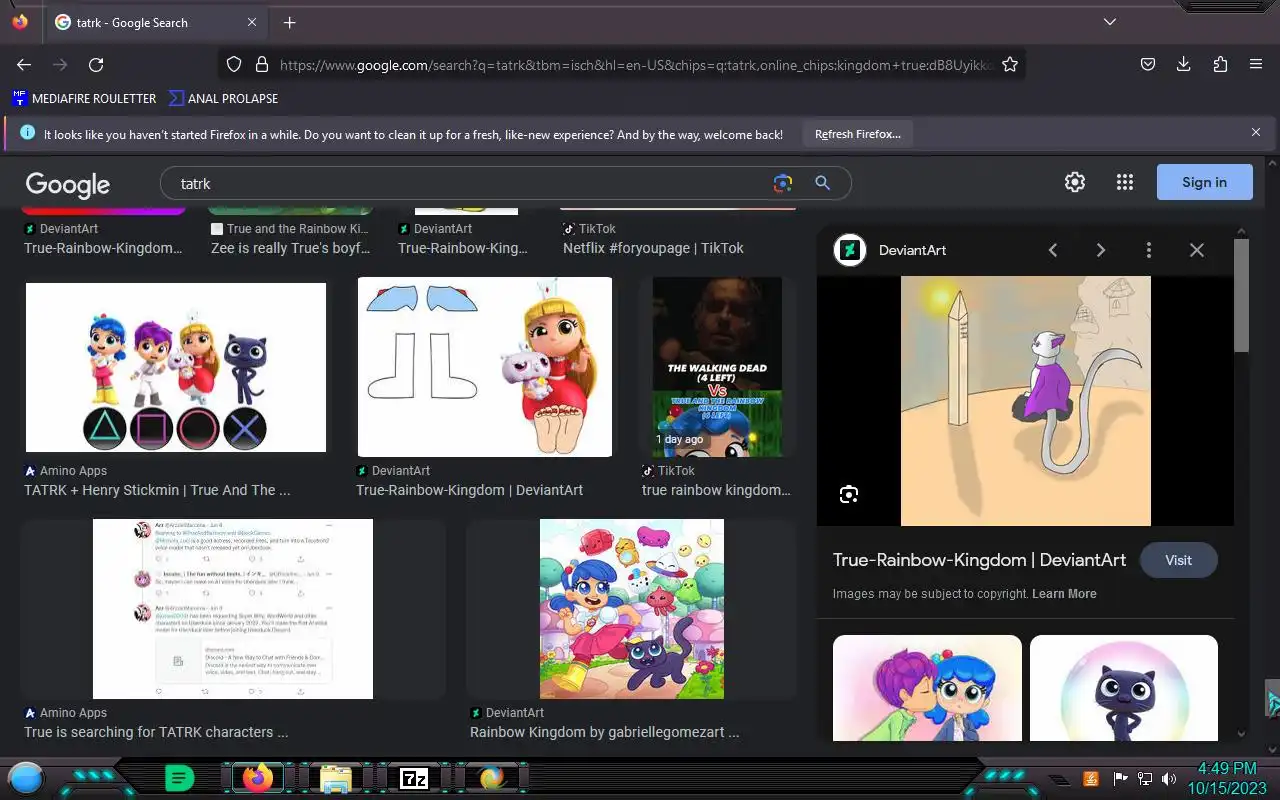Viewport: 1280px width, 800px height.
Task: Close the image preview panel
Action: [x=1197, y=250]
